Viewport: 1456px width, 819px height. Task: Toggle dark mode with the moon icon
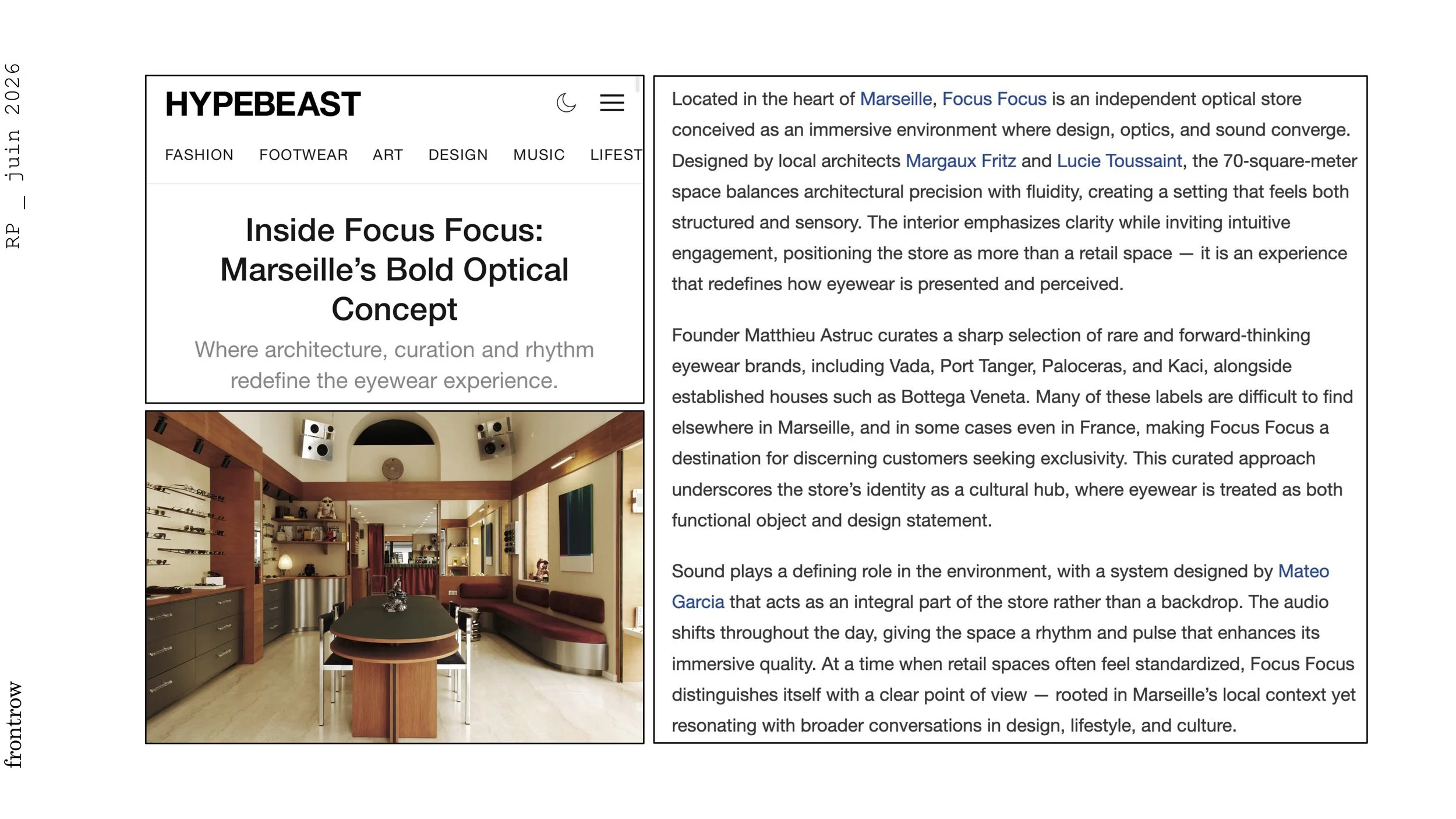click(x=566, y=103)
